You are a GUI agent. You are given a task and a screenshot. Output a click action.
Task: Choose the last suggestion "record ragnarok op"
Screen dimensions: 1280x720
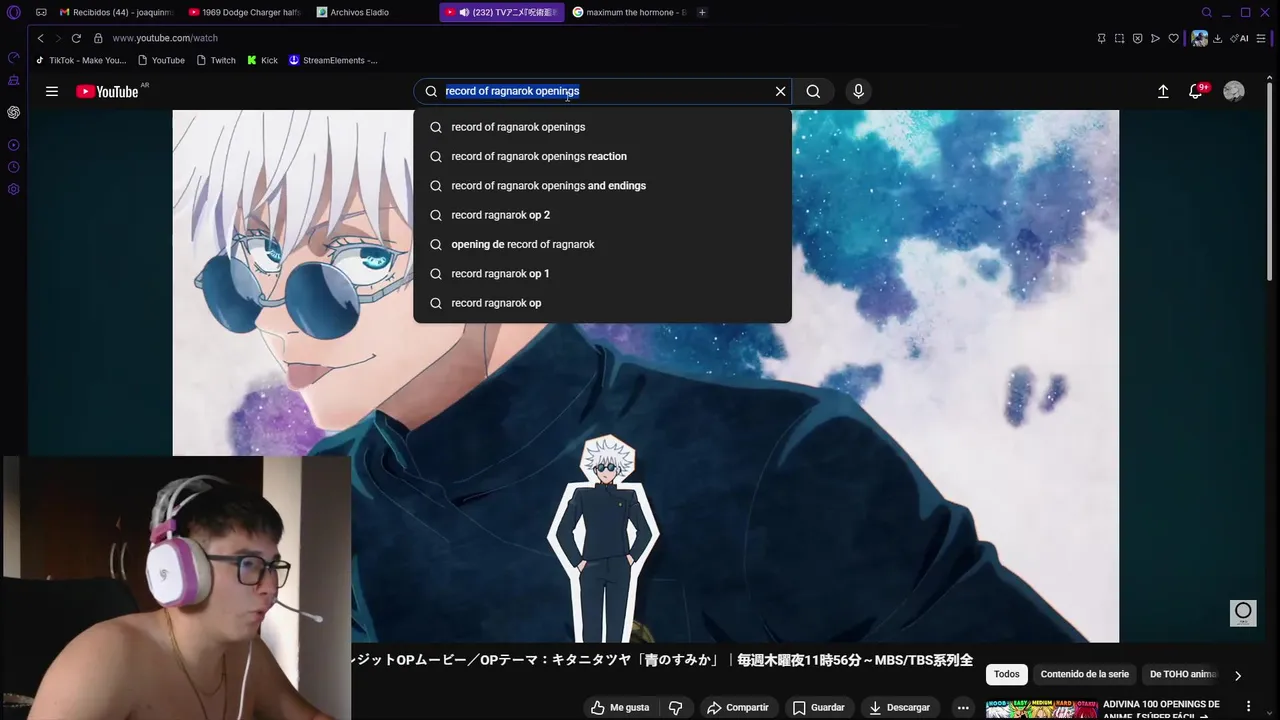602,303
